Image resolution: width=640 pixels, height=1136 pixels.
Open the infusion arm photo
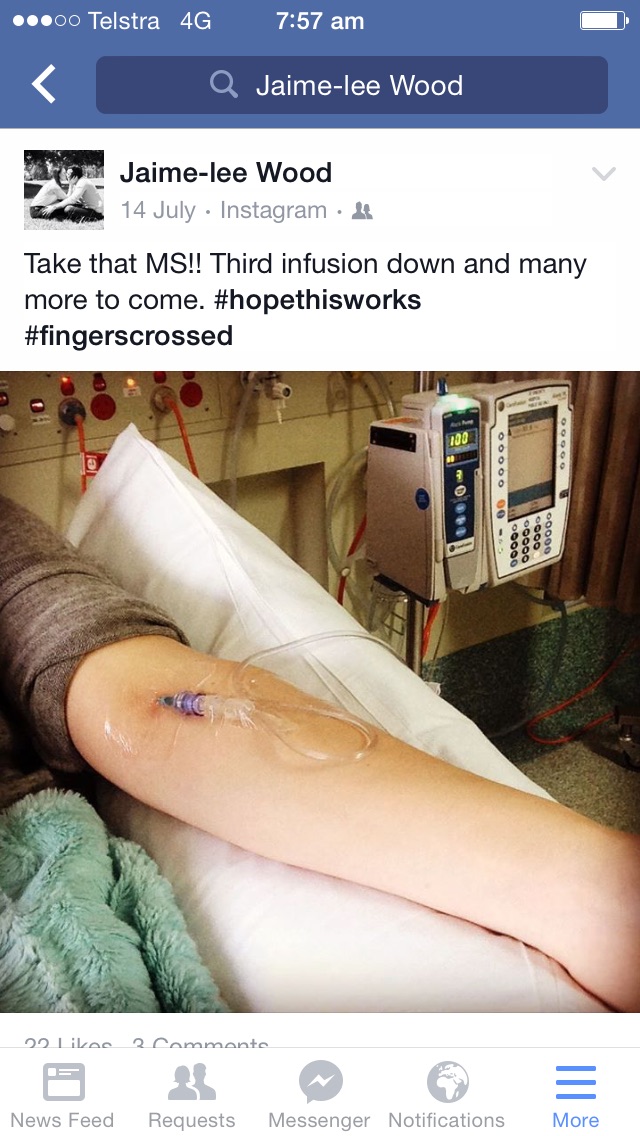tap(320, 692)
